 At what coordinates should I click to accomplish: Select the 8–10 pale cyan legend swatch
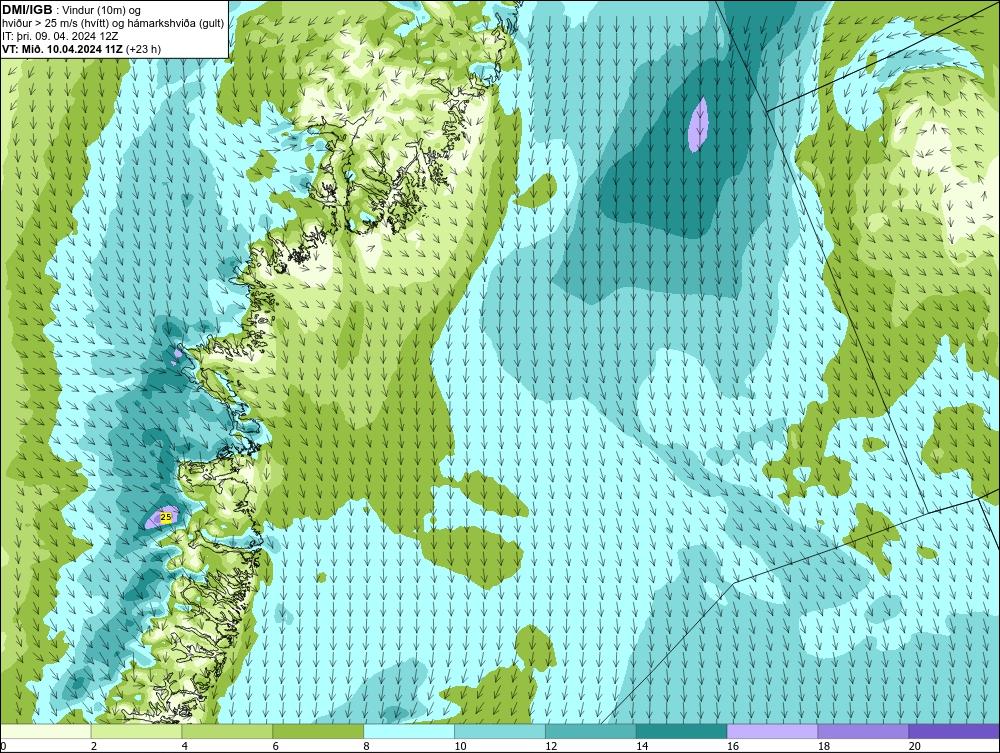409,731
